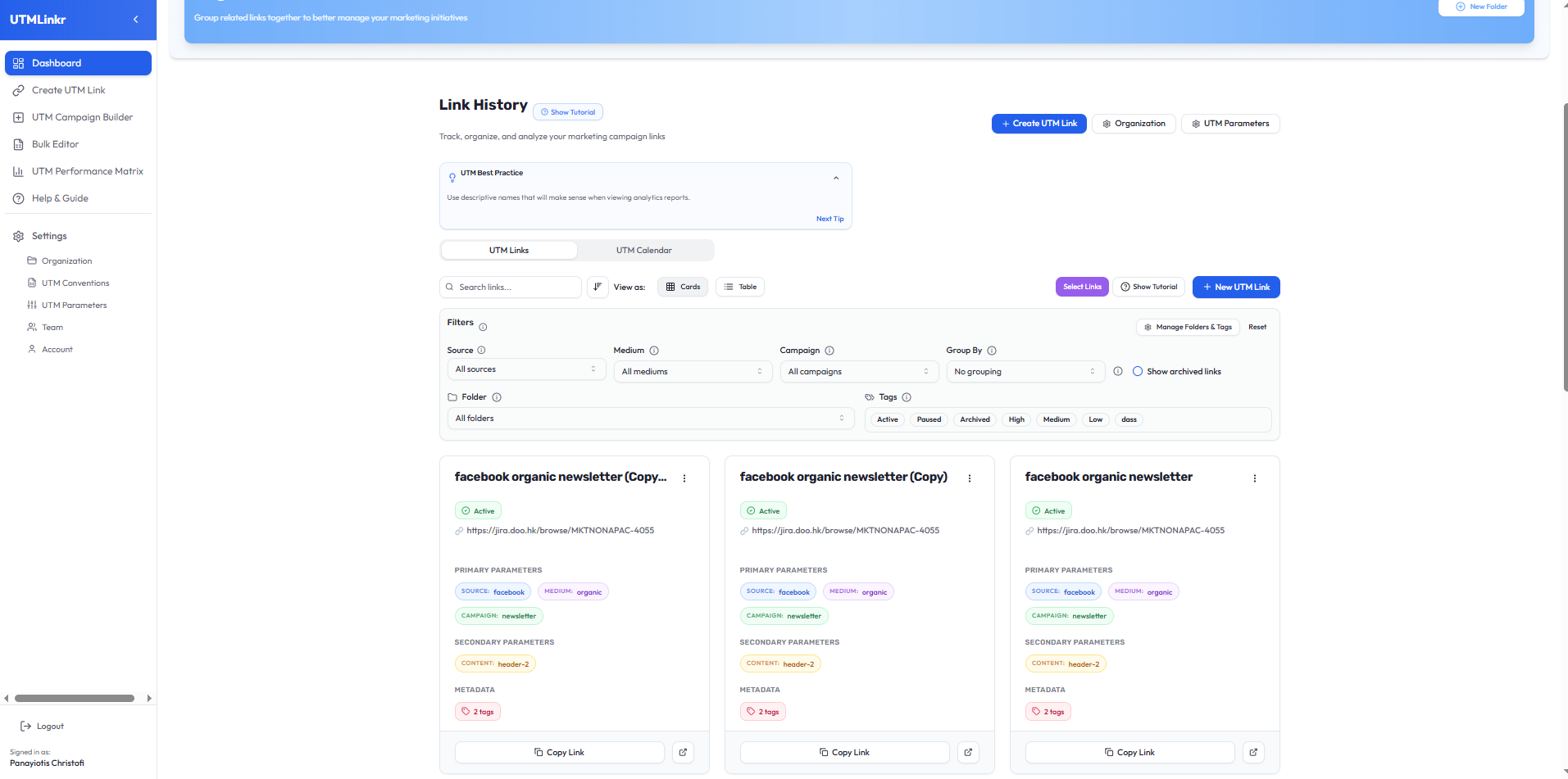Click the blue New UTM Link button

click(1236, 287)
